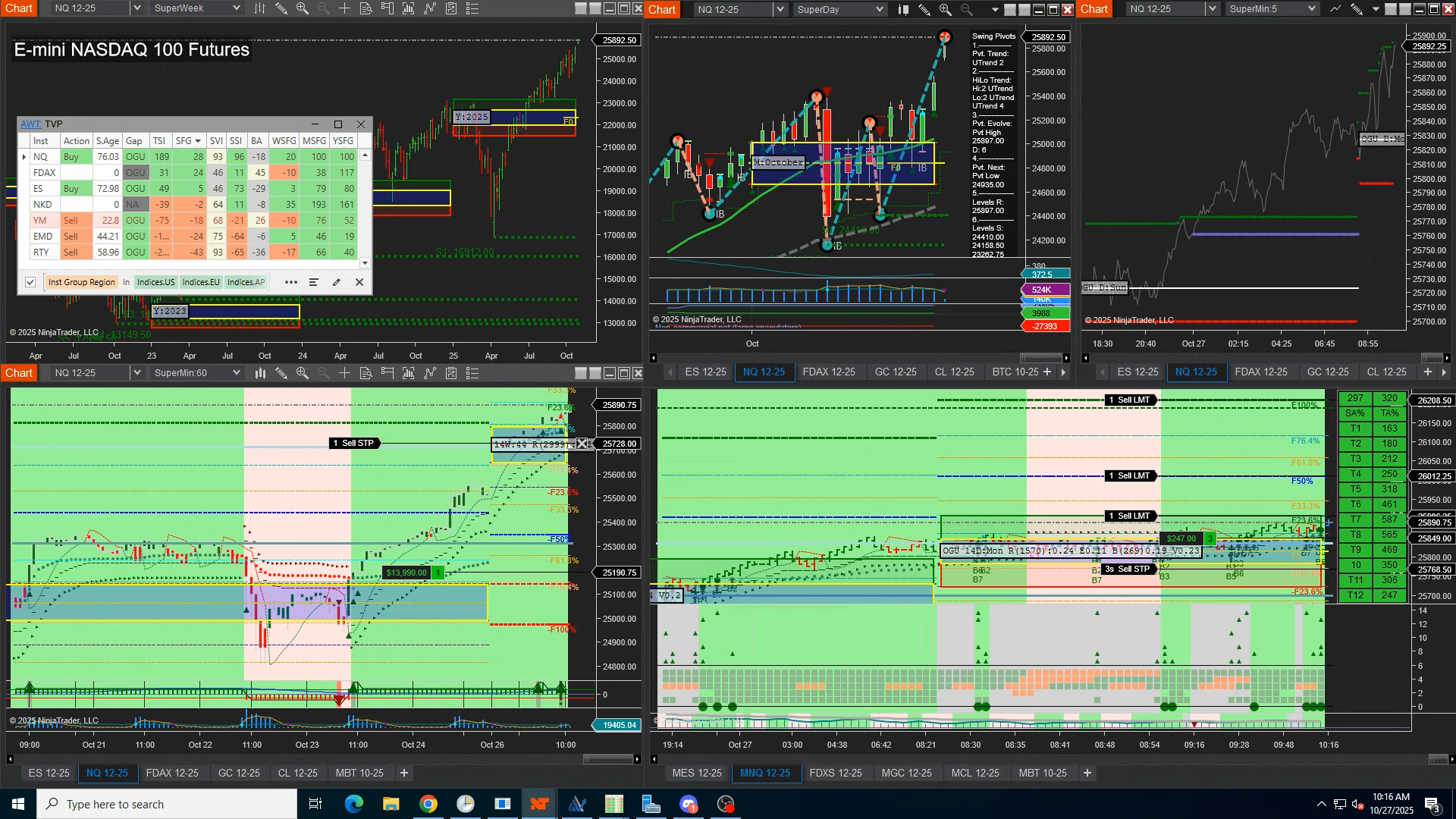
Task: Open strategies icon in SuperWeek chart toolbar
Action: point(430,9)
